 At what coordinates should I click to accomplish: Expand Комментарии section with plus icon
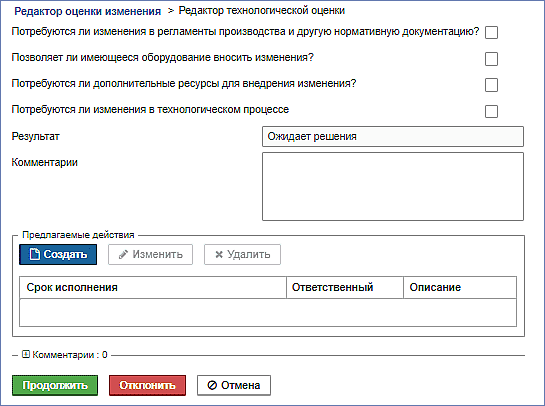coord(26,354)
